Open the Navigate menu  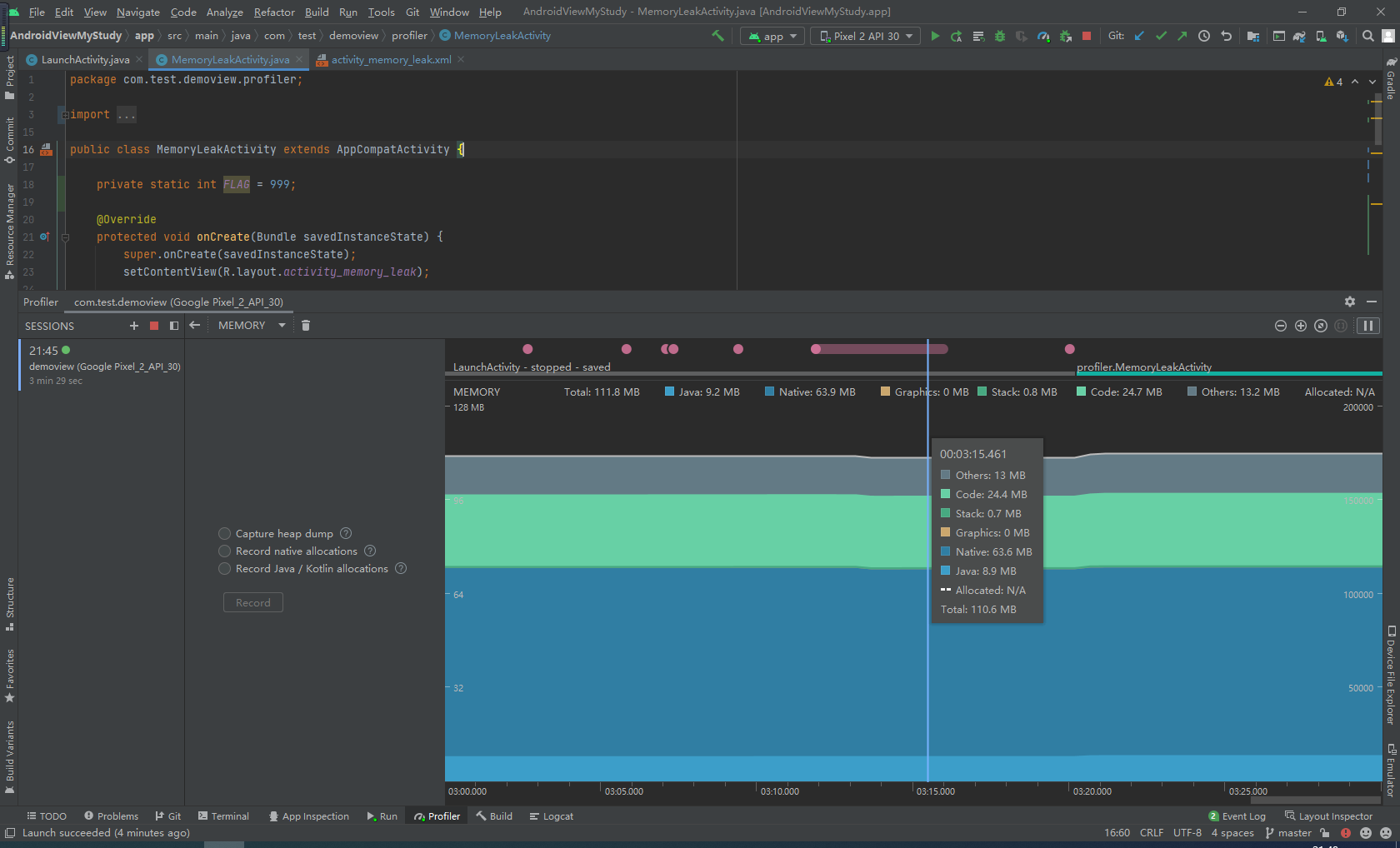pos(137,12)
